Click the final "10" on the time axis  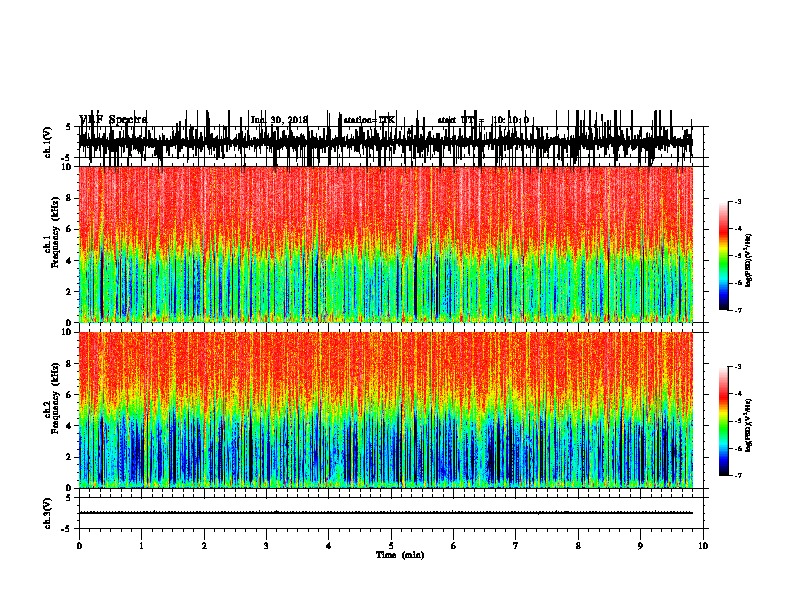click(x=703, y=546)
